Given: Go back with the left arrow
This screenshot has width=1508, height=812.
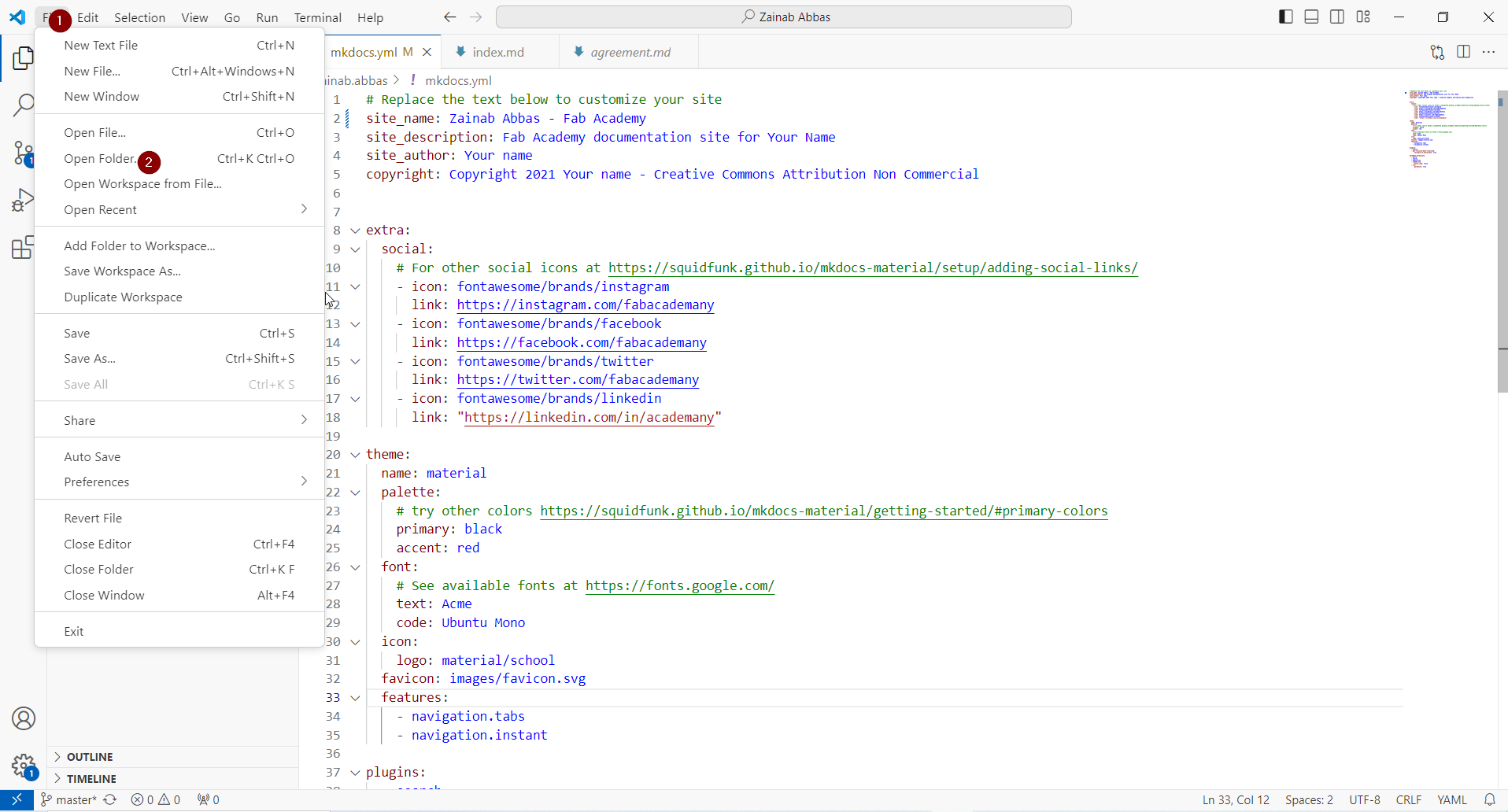Looking at the screenshot, I should tap(450, 17).
